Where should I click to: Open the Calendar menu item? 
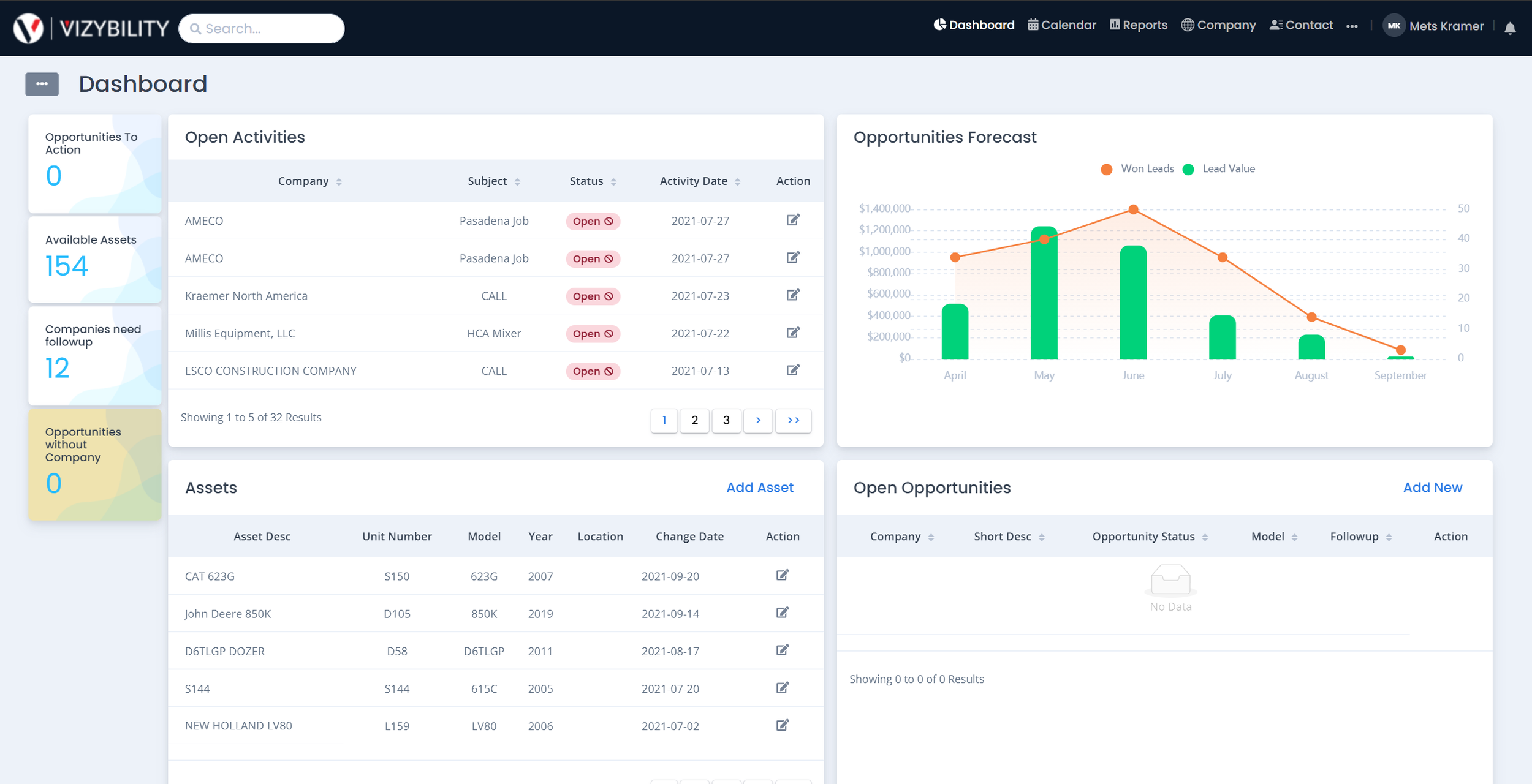pyautogui.click(x=1062, y=25)
